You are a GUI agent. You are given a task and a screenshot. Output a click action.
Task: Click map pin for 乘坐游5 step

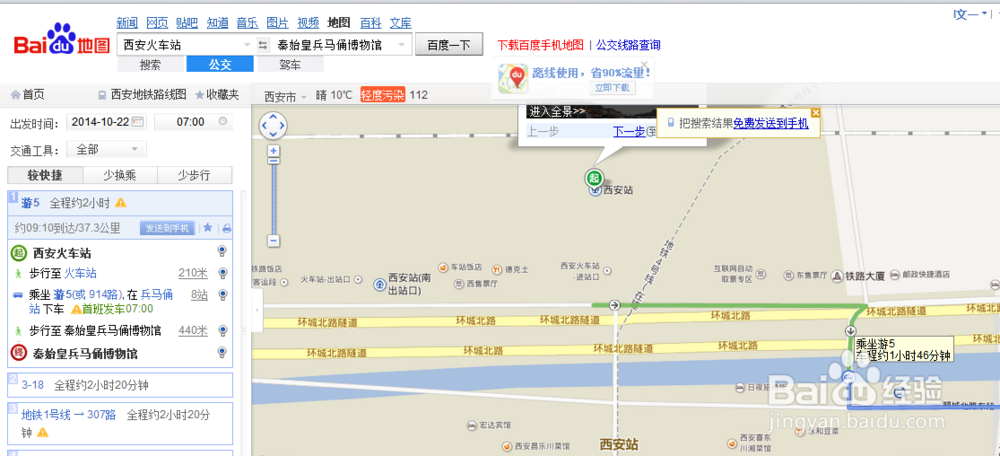(x=223, y=295)
